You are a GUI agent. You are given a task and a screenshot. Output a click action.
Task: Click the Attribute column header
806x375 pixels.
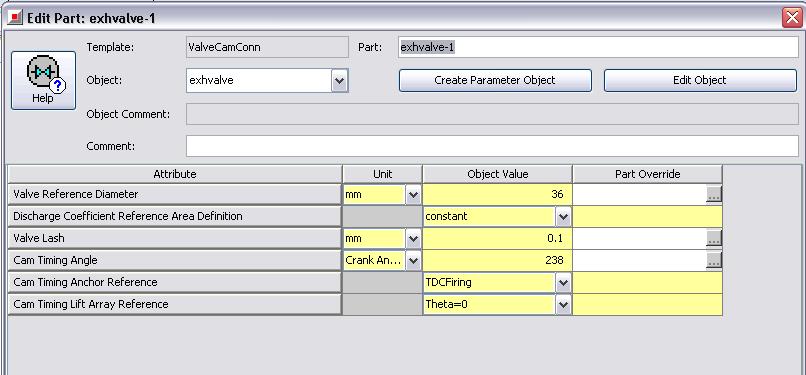tap(175, 174)
